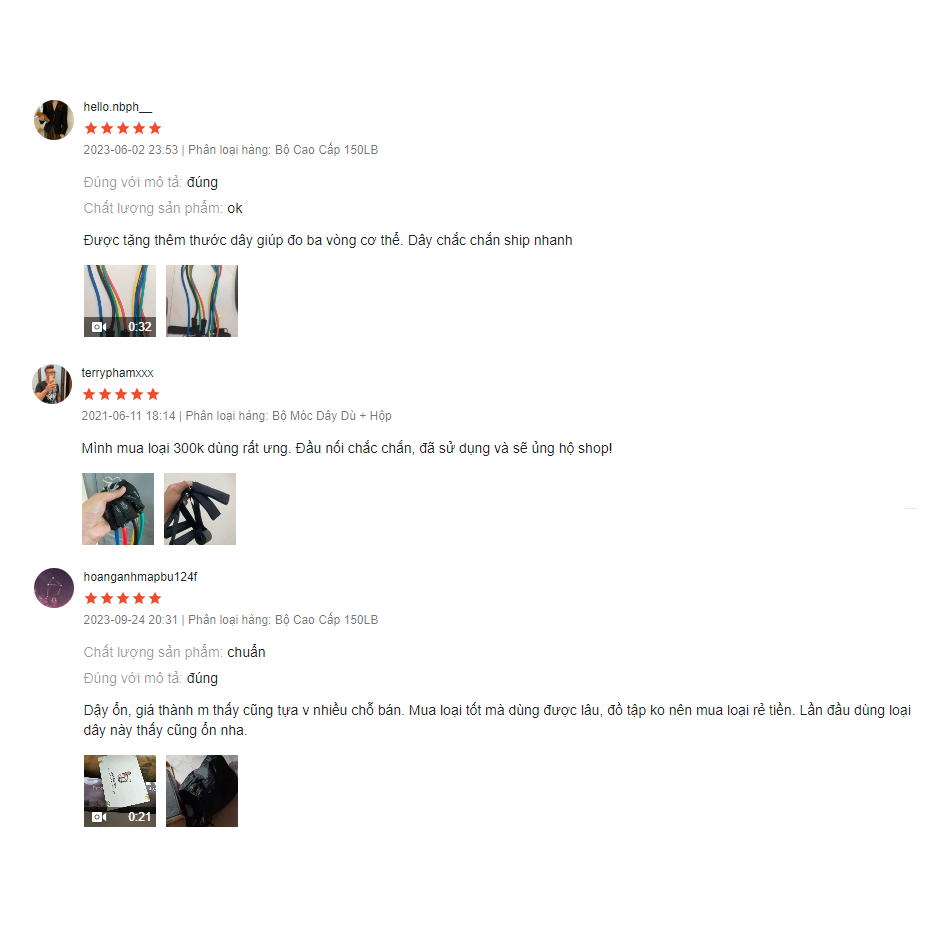Open hello.nbph__ user avatar

pyautogui.click(x=54, y=120)
